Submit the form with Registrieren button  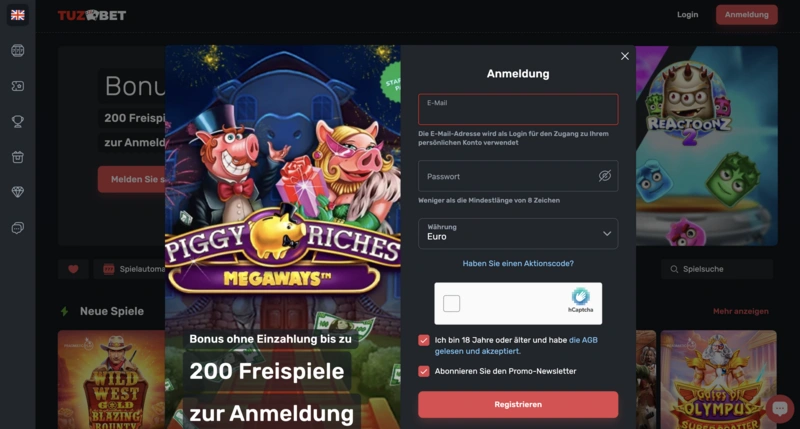click(518, 405)
